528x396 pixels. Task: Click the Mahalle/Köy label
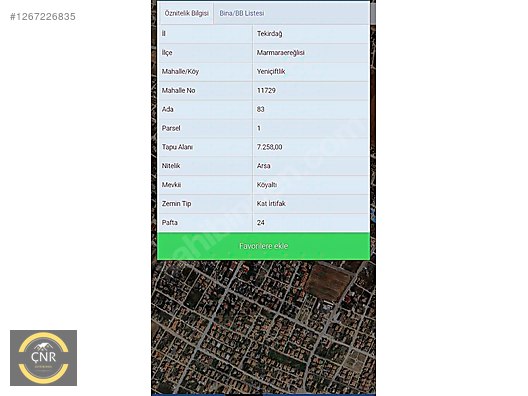click(x=180, y=72)
